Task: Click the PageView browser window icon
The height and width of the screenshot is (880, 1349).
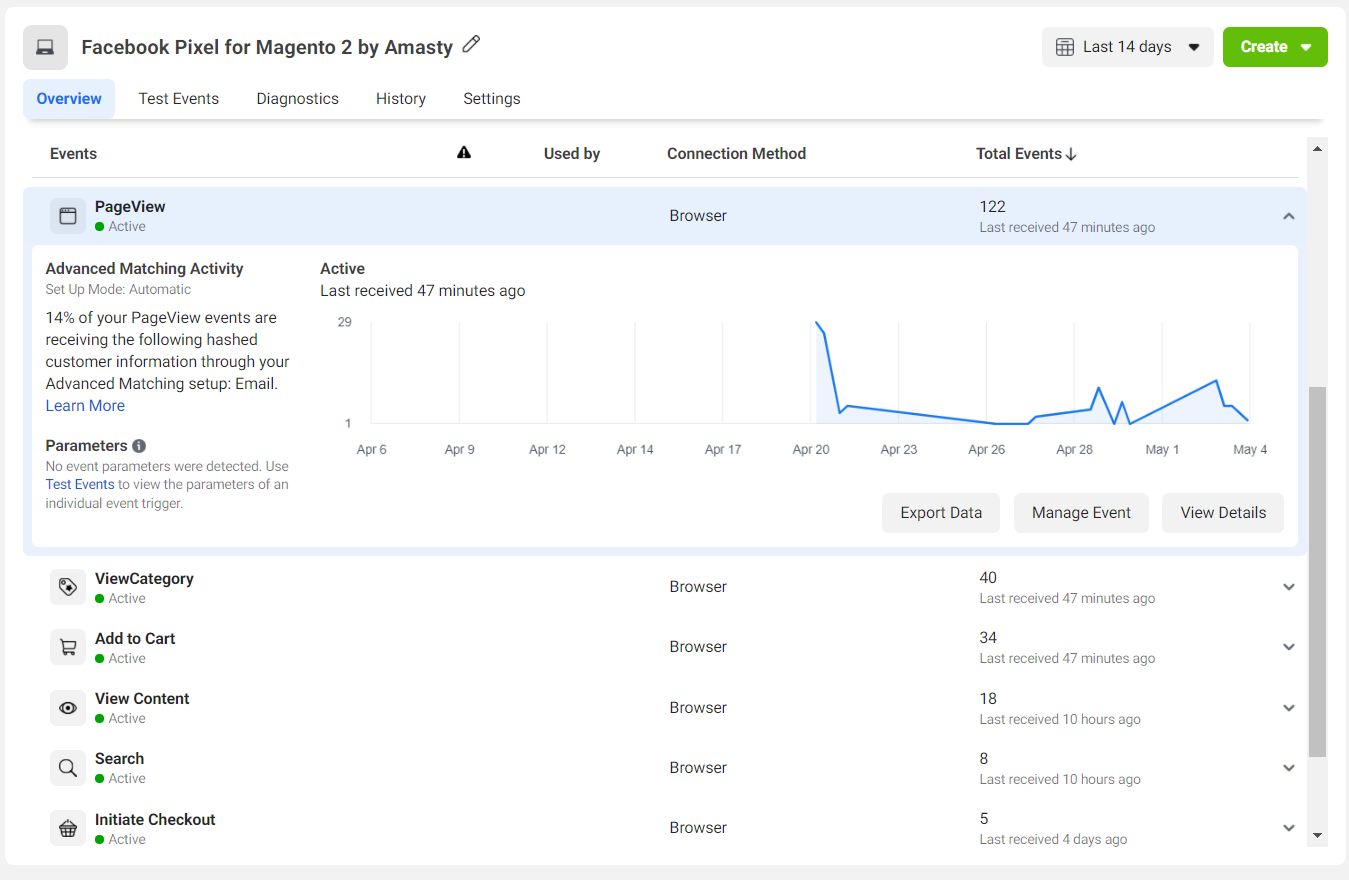Action: click(x=68, y=216)
